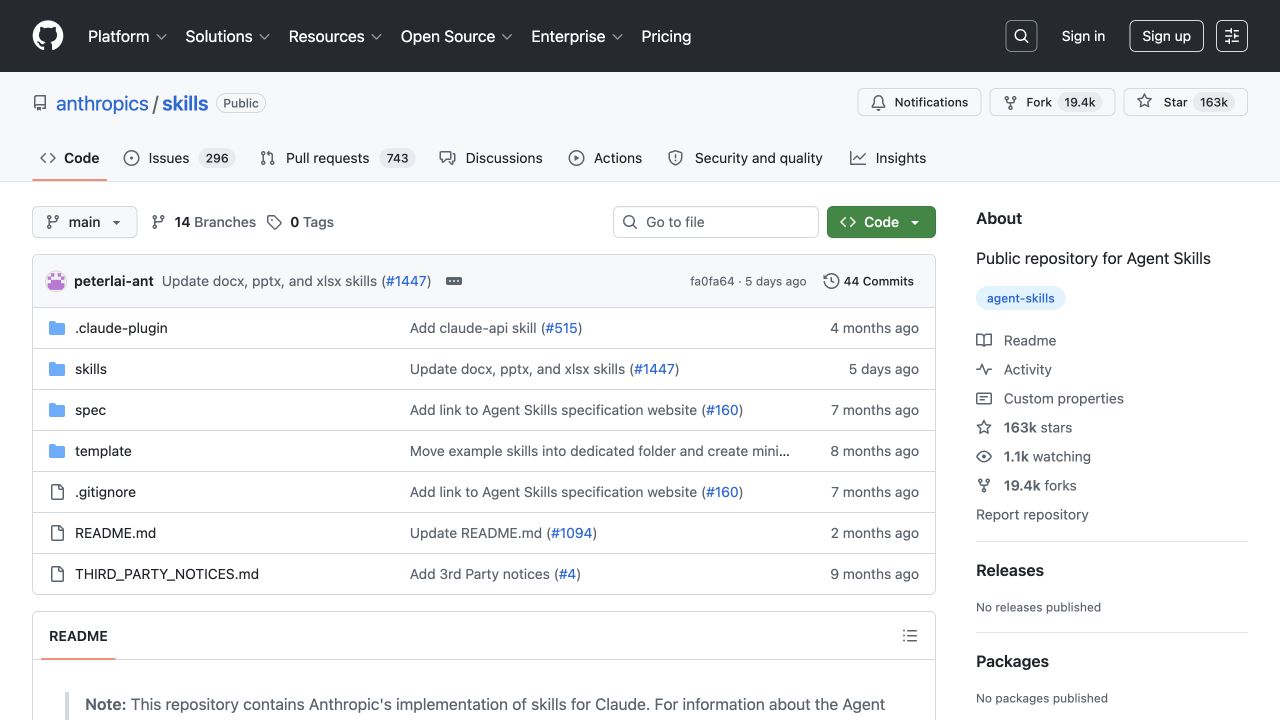Screen dimensions: 1280x720
Task: Open the Activity link in About
Action: (1014, 369)
